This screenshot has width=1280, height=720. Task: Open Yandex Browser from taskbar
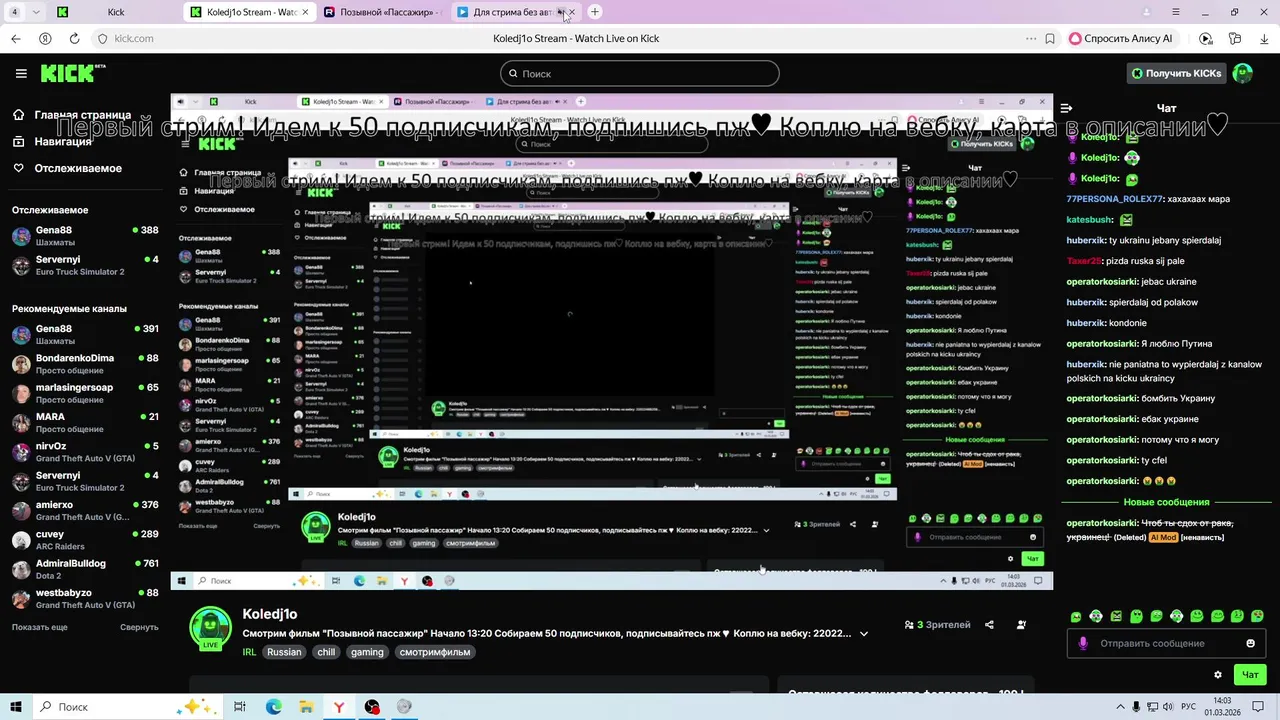[x=339, y=707]
